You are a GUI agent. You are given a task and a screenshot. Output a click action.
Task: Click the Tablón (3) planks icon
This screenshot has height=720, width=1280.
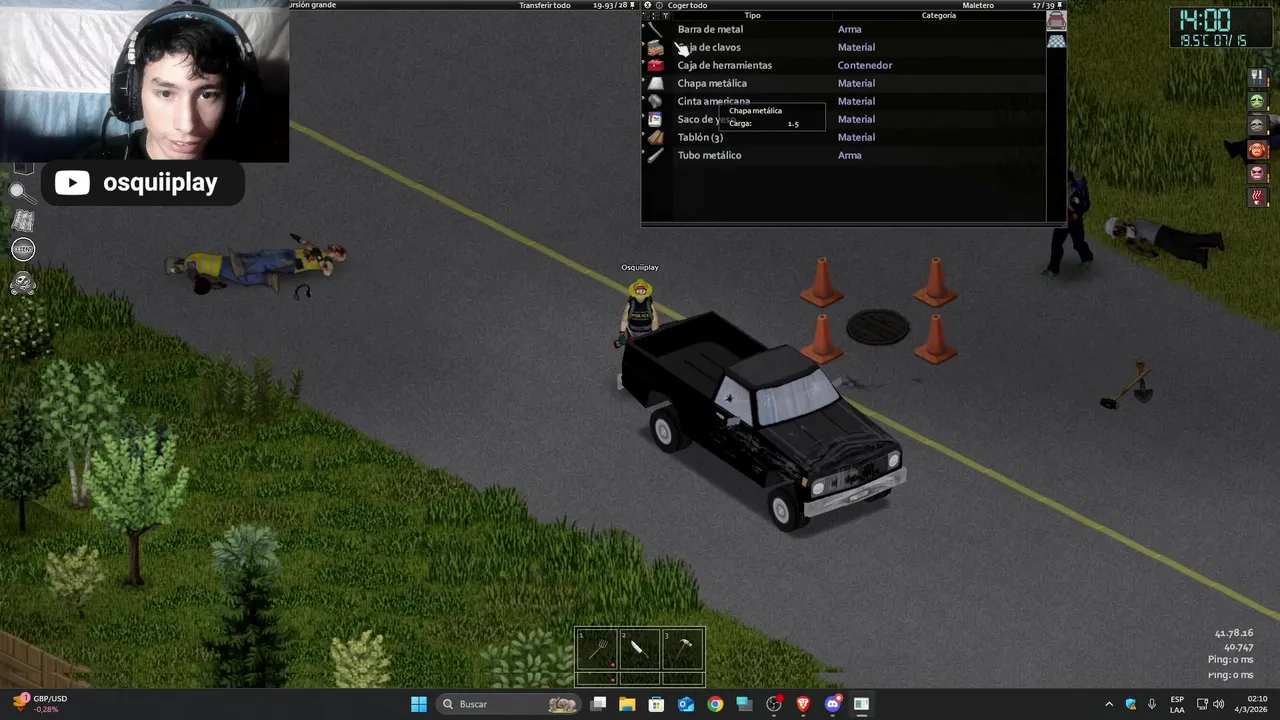coord(655,137)
